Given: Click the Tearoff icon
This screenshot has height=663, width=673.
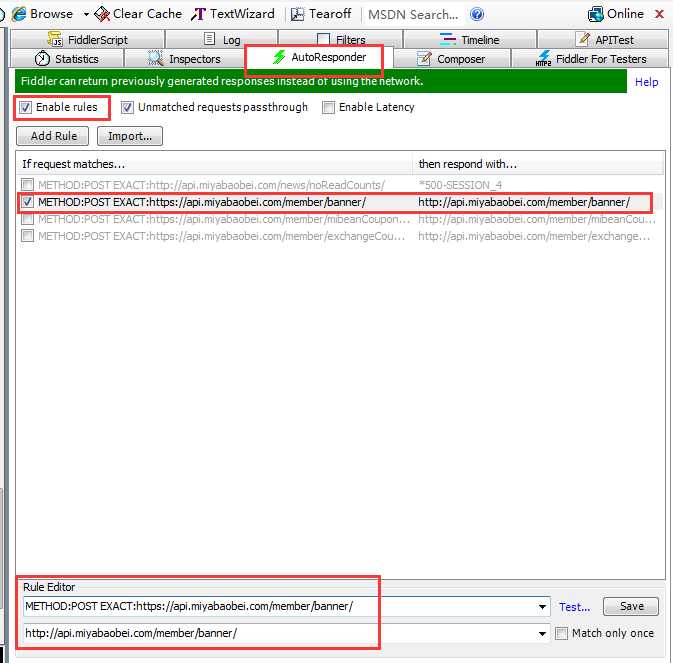Looking at the screenshot, I should (297, 14).
